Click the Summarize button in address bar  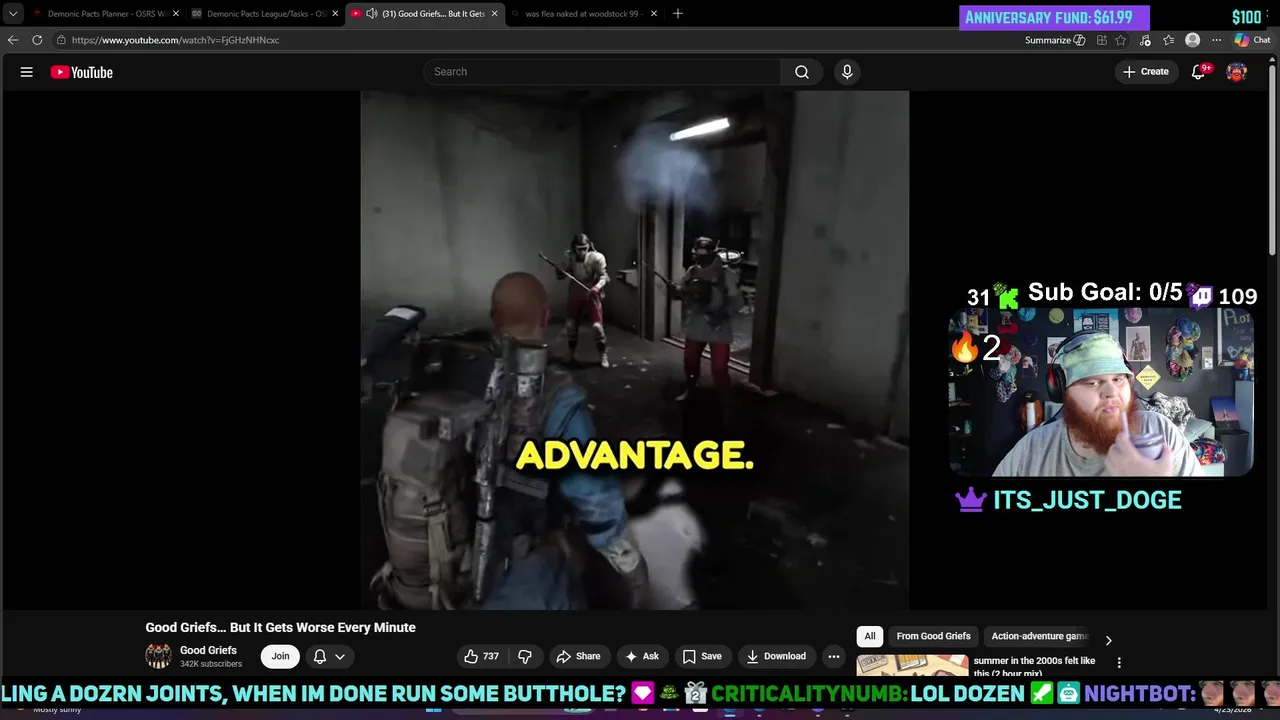click(x=1055, y=40)
